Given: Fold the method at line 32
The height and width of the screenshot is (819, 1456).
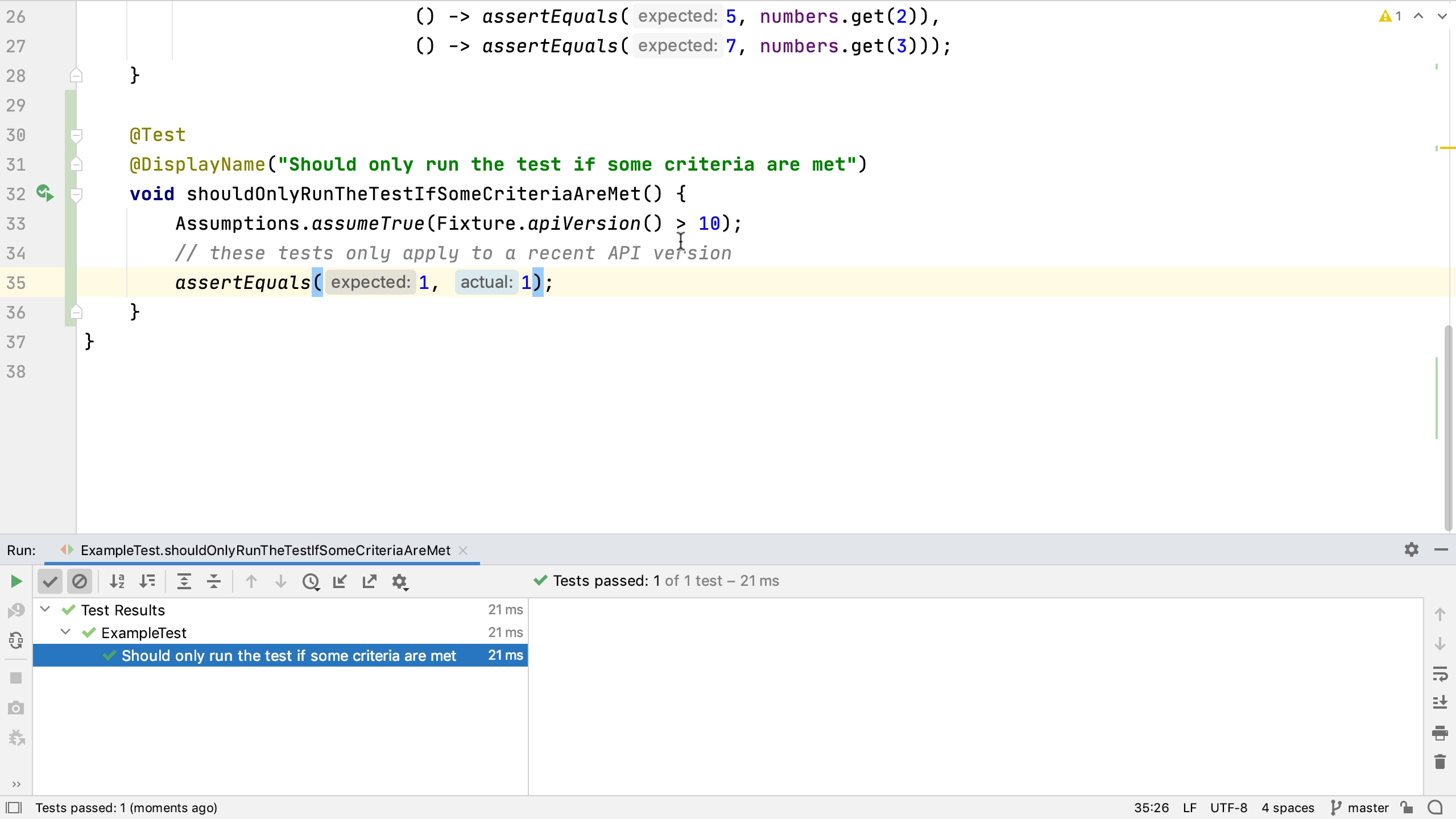Looking at the screenshot, I should (x=76, y=195).
